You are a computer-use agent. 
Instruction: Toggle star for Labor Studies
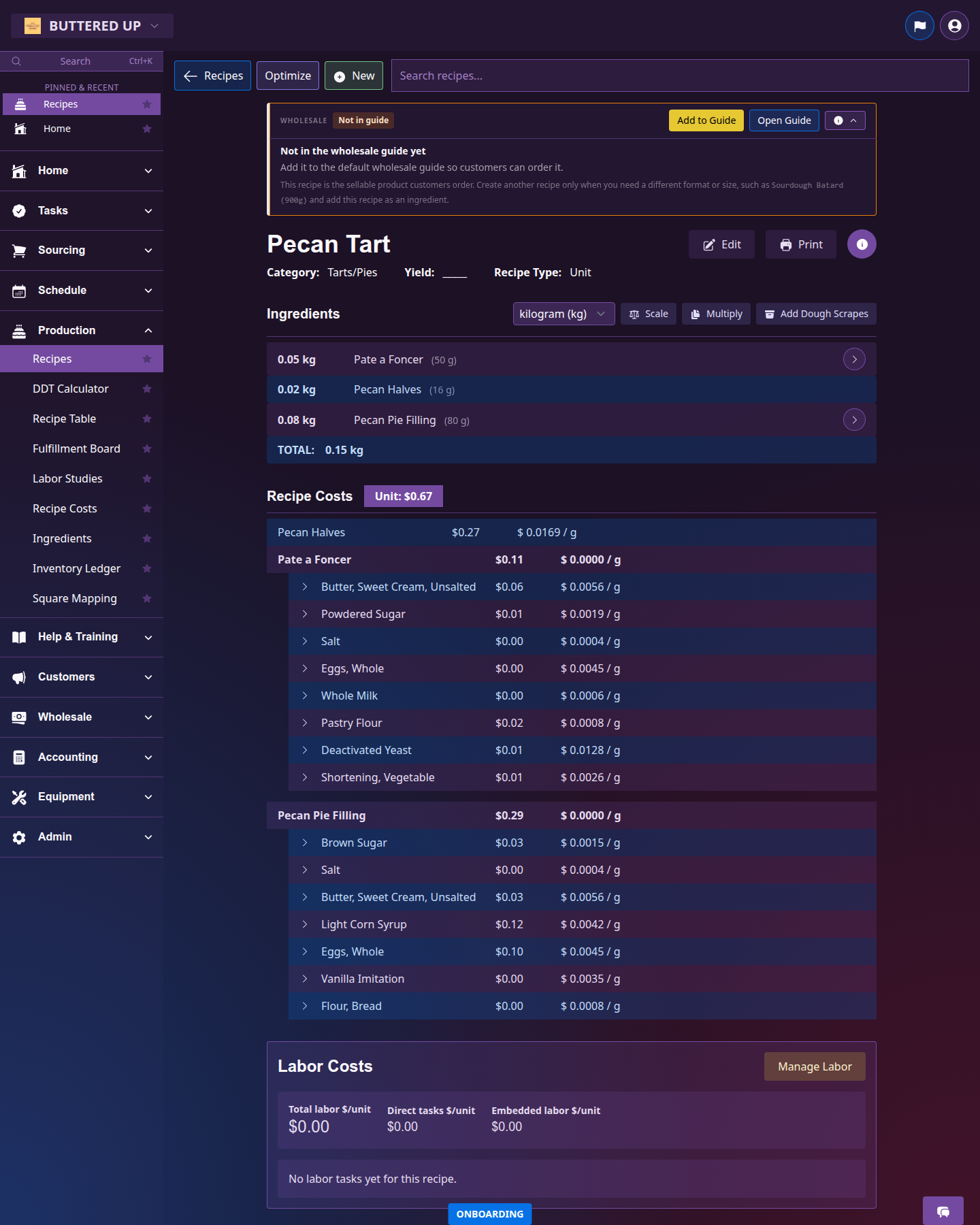coord(147,478)
